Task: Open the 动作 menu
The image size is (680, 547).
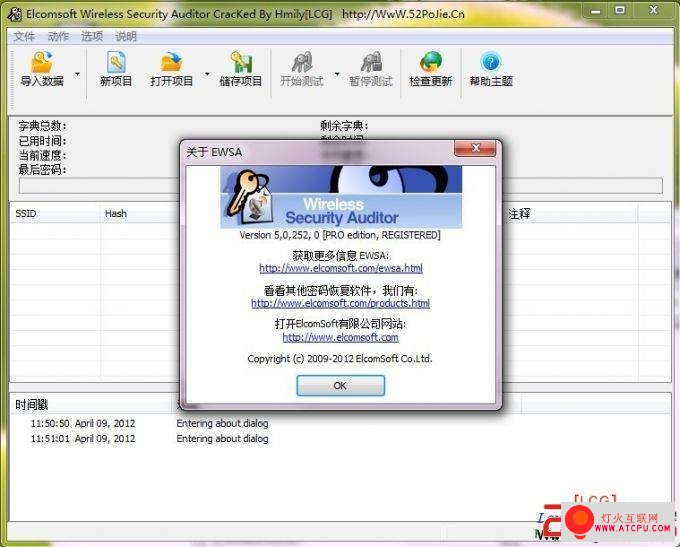Action: (x=58, y=36)
